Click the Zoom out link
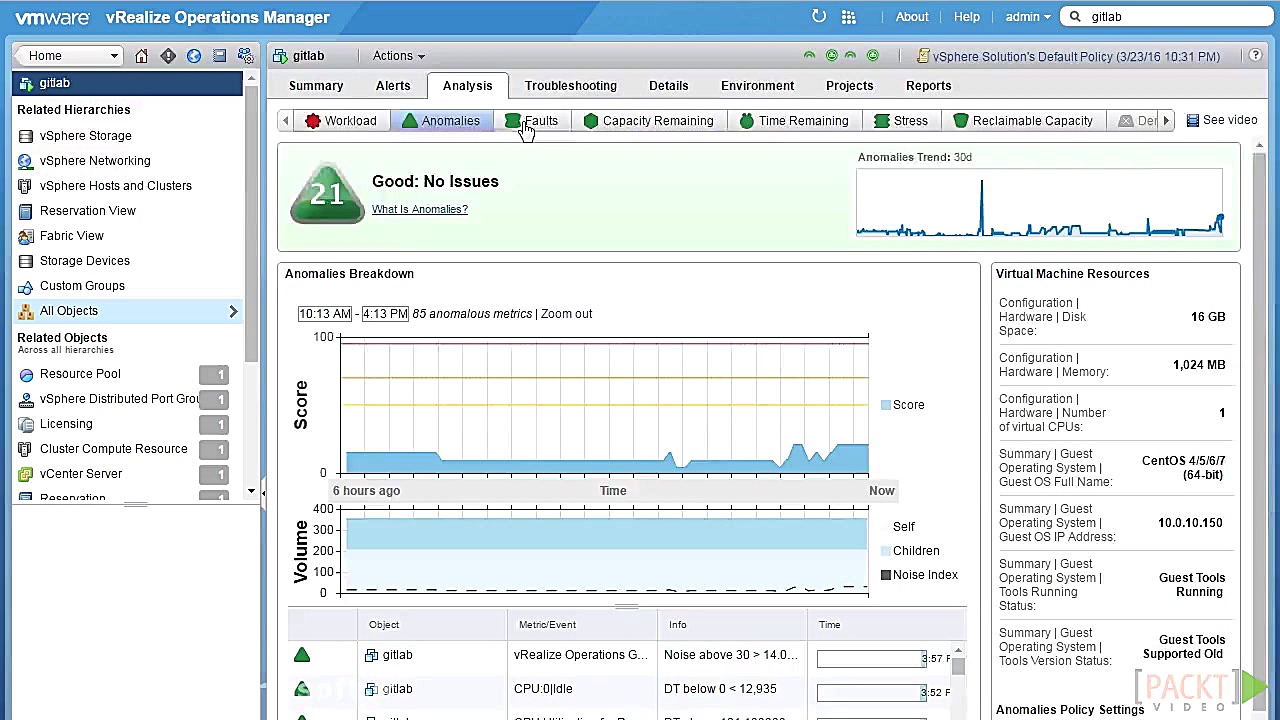This screenshot has width=1280, height=720. 567,314
